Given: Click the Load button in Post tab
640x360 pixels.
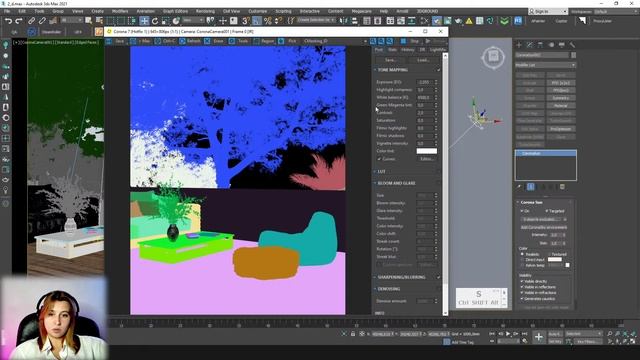Looking at the screenshot, I should click(x=423, y=60).
